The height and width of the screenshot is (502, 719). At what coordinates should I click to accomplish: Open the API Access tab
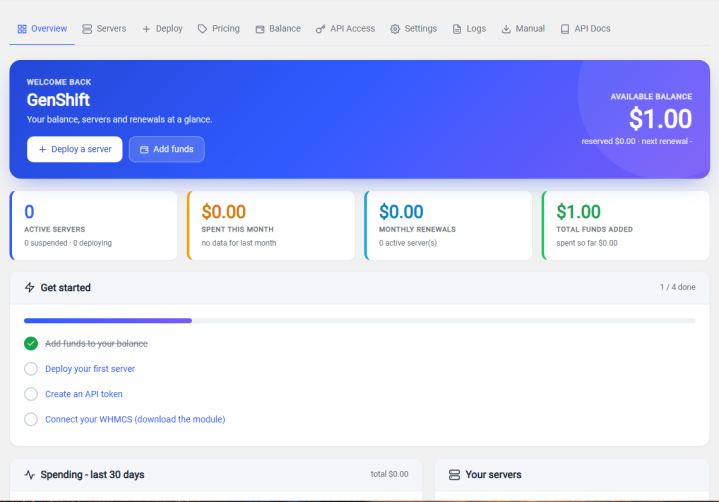[x=345, y=29]
